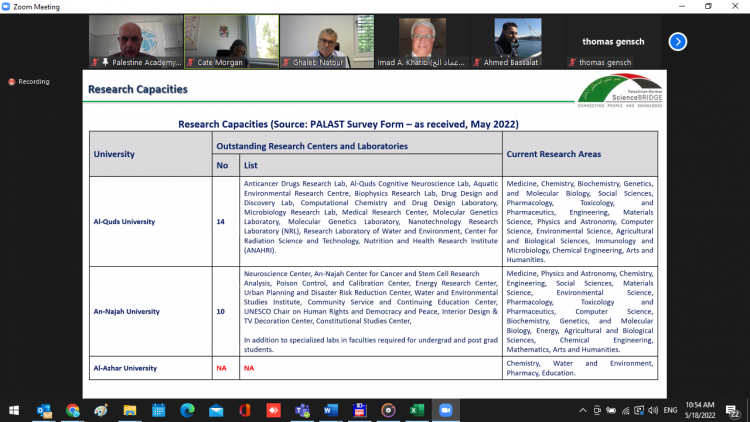Click the muted mic icon for Ahmed Bassalat
This screenshot has height=422, width=750.
click(x=477, y=63)
